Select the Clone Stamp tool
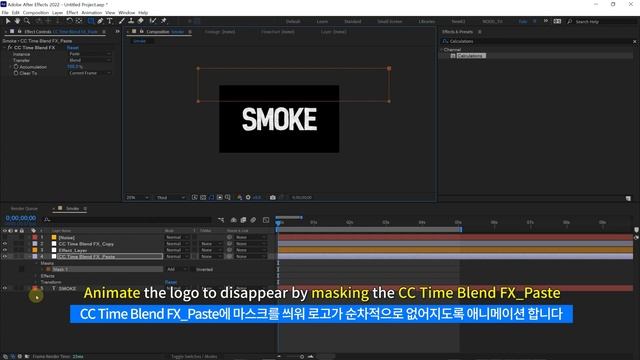Image resolution: width=640 pixels, height=360 pixels. [131, 21]
